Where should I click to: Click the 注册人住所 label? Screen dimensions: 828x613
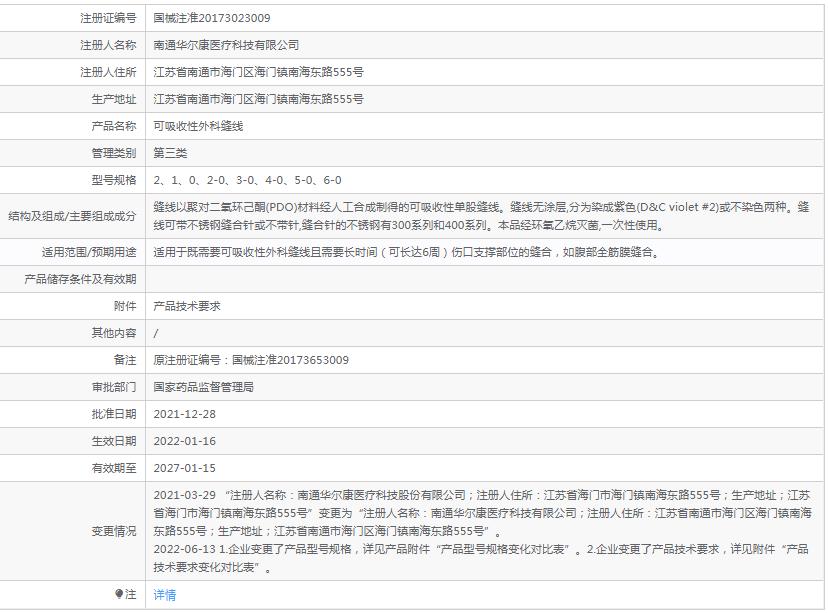(x=108, y=72)
